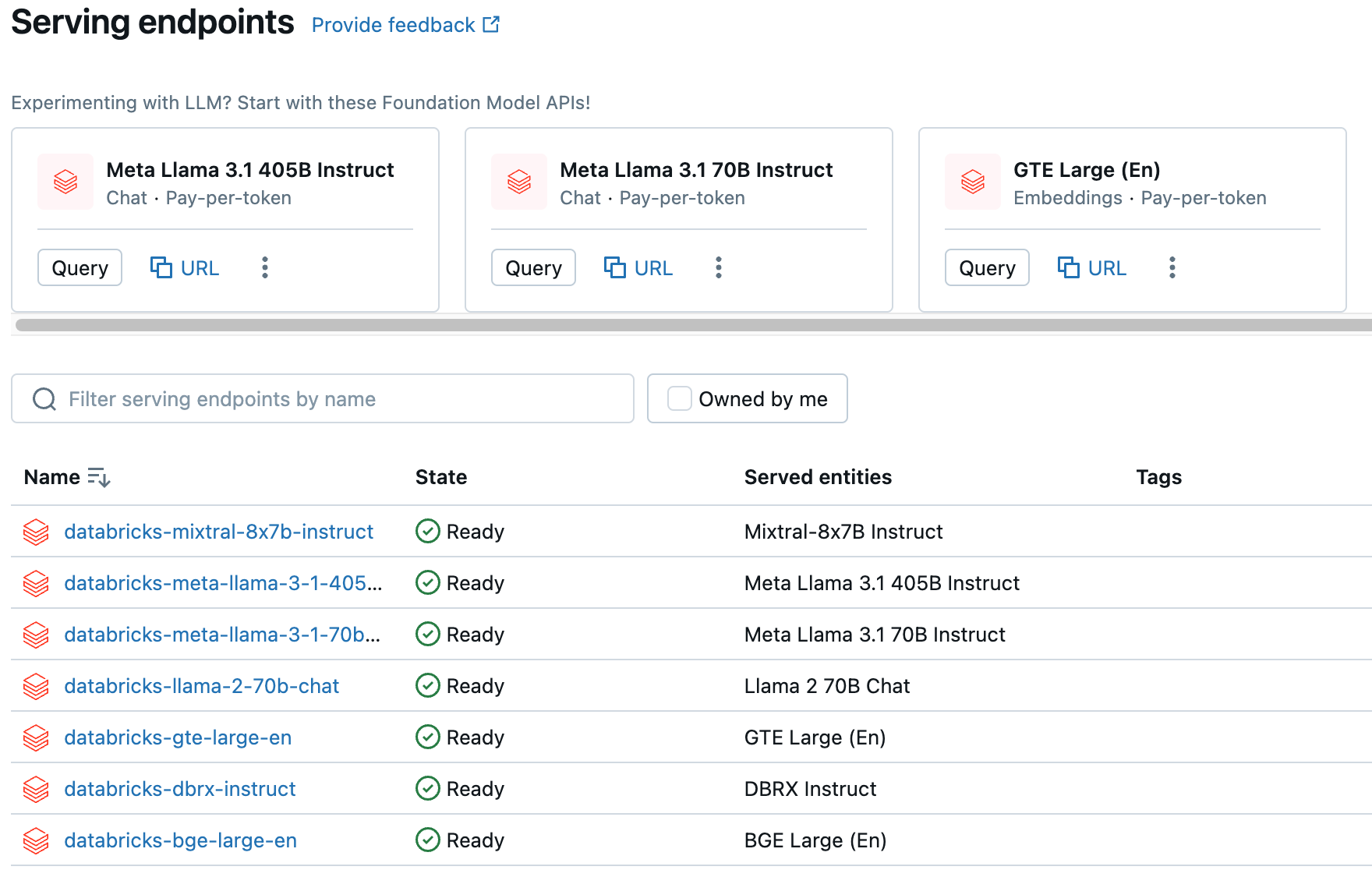
Task: Select the Llama 2 70B Chat served entity
Action: (x=827, y=686)
